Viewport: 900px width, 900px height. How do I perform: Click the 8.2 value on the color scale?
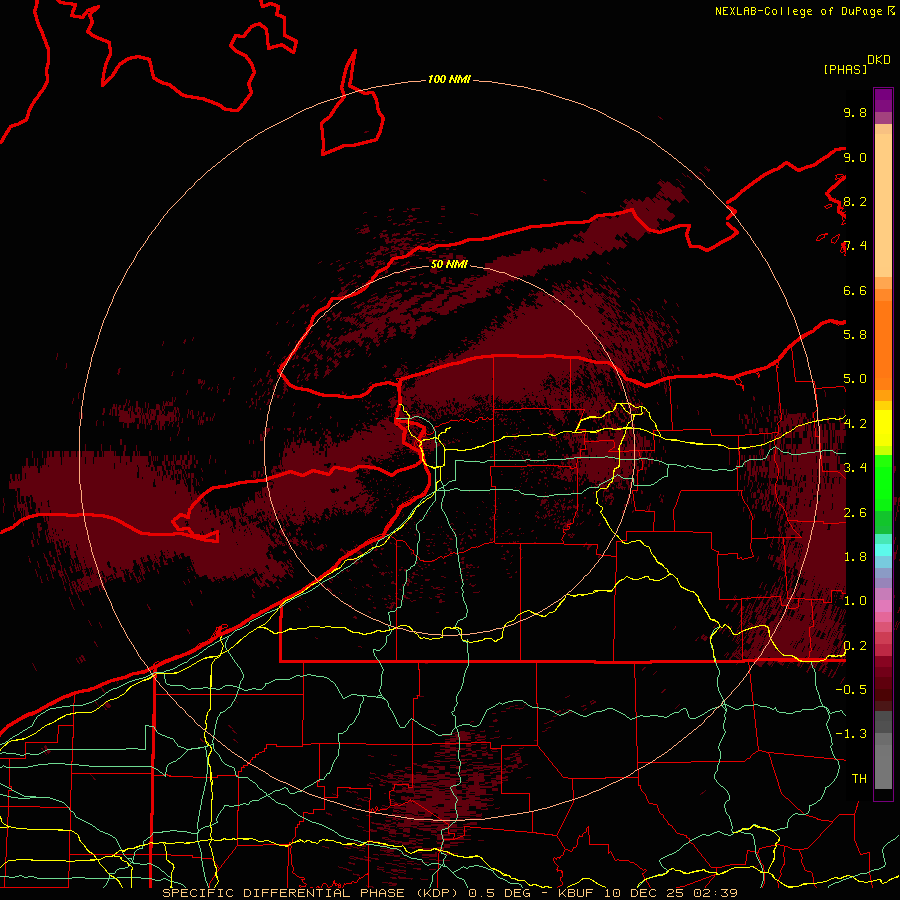(855, 201)
